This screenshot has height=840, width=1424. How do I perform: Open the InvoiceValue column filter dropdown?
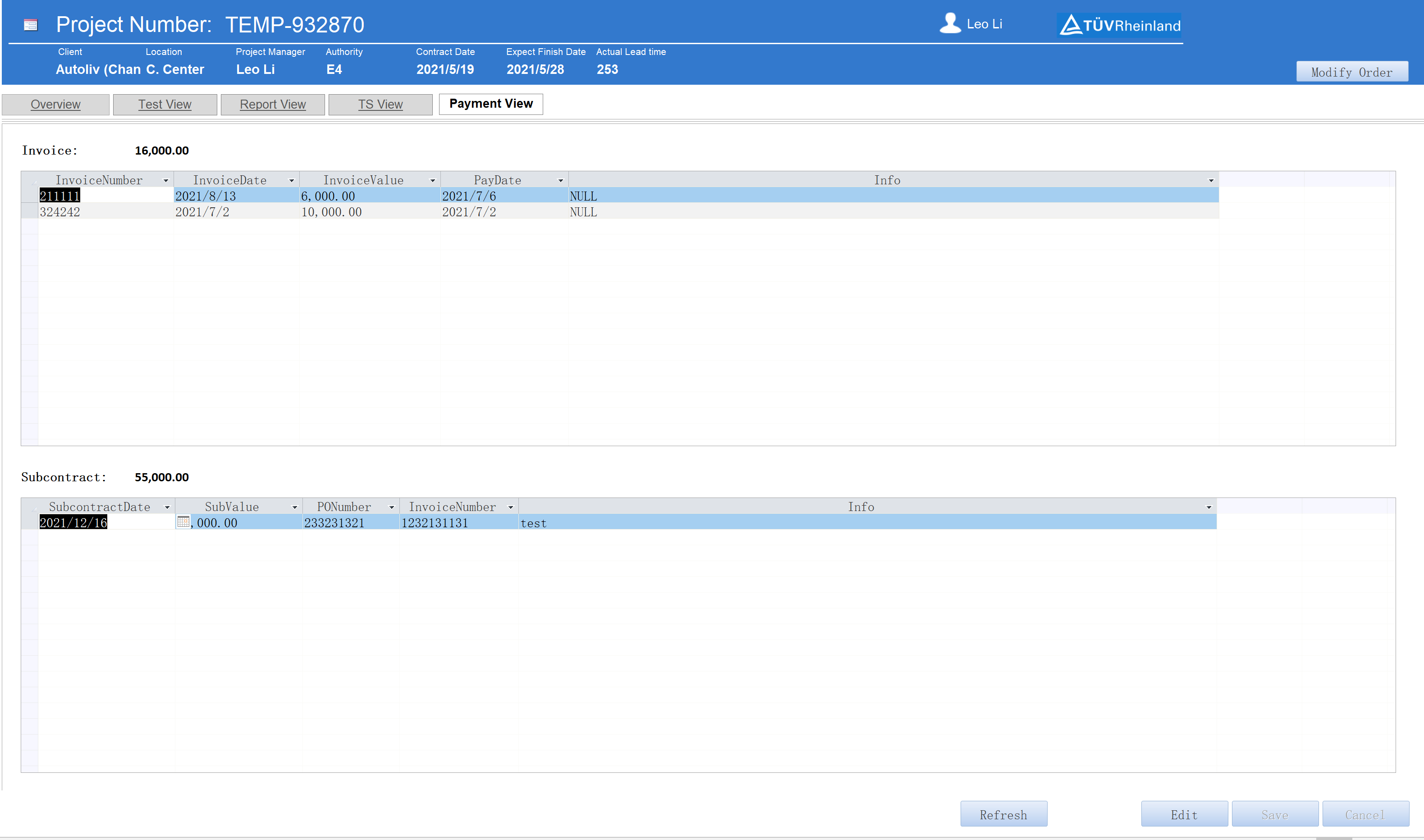click(x=433, y=181)
